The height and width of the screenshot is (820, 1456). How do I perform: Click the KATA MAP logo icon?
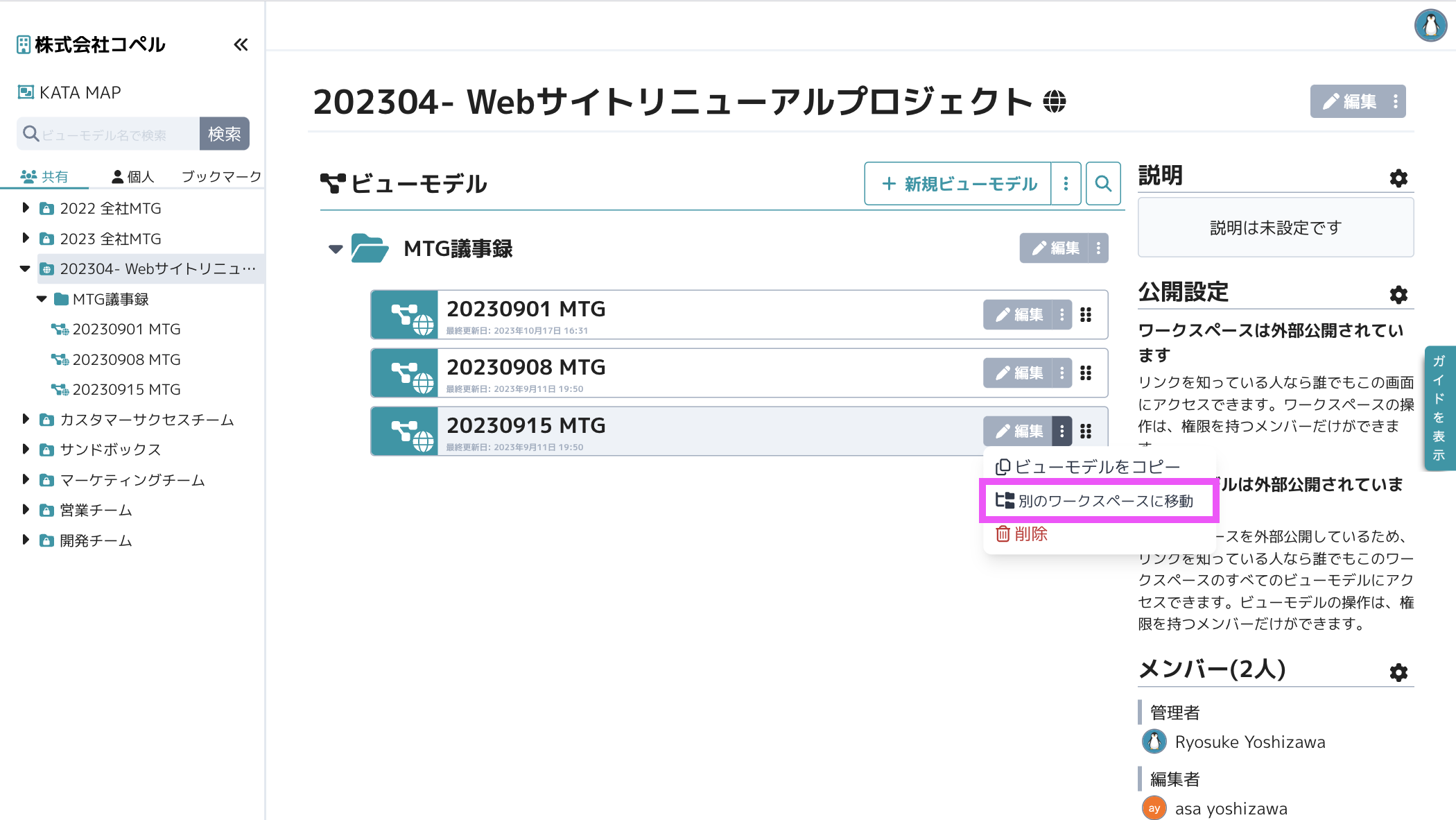pyautogui.click(x=26, y=92)
